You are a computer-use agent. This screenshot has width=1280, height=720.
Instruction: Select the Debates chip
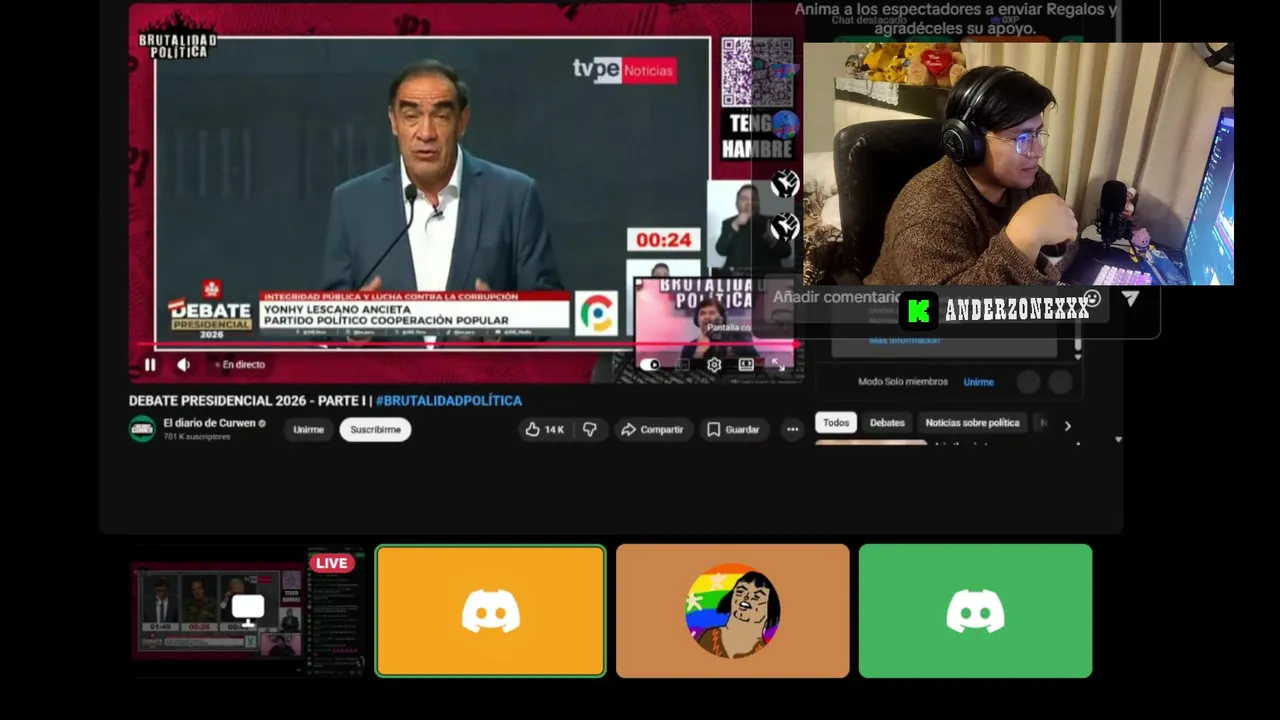click(x=887, y=423)
